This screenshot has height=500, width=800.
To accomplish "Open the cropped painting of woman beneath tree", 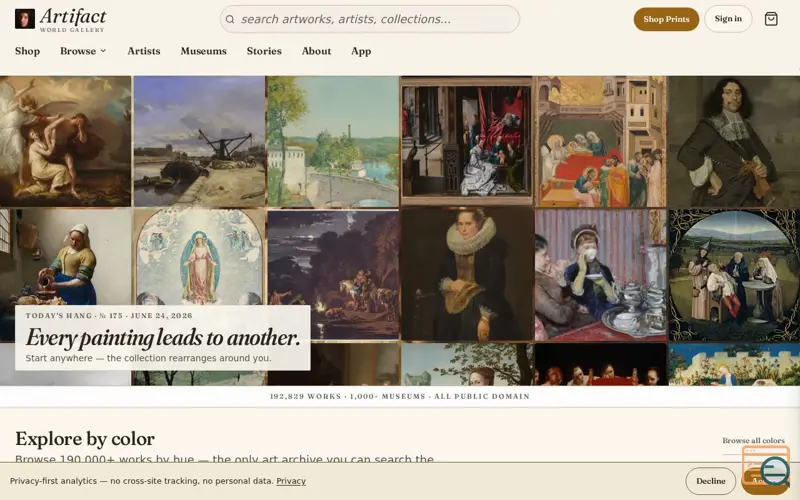I will pos(467,364).
